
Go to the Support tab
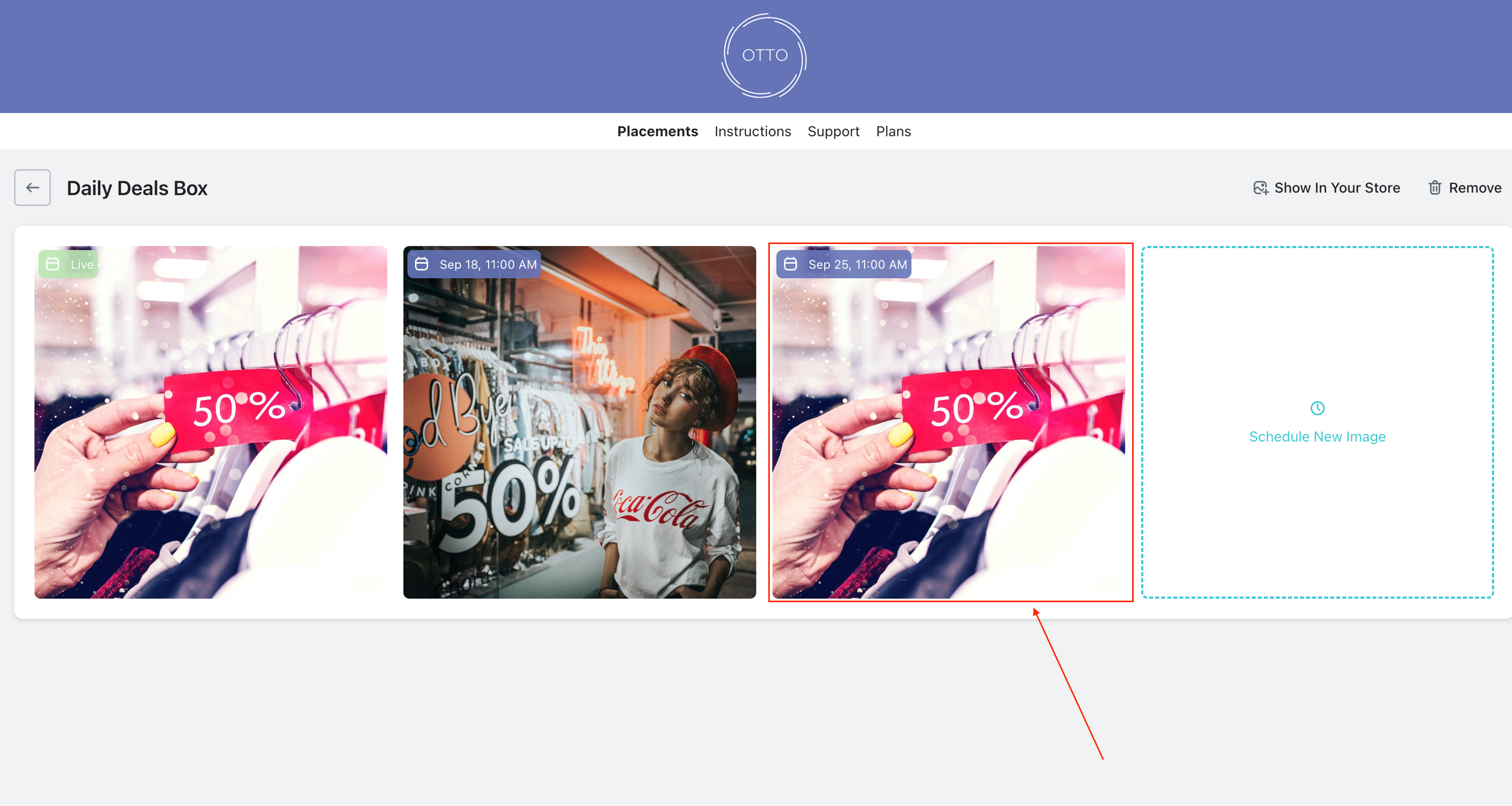point(834,131)
